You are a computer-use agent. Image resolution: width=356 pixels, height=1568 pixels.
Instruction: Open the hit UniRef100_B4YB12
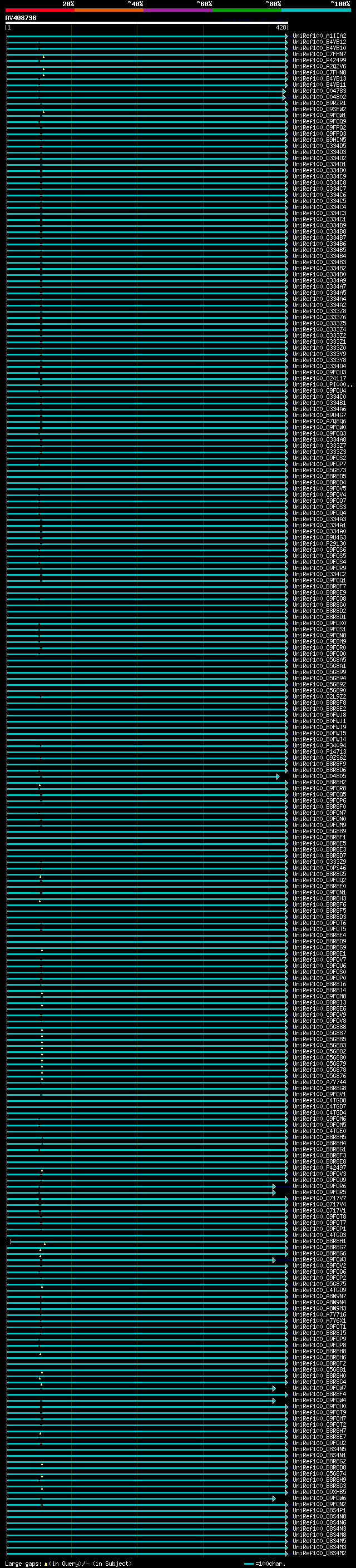click(319, 42)
